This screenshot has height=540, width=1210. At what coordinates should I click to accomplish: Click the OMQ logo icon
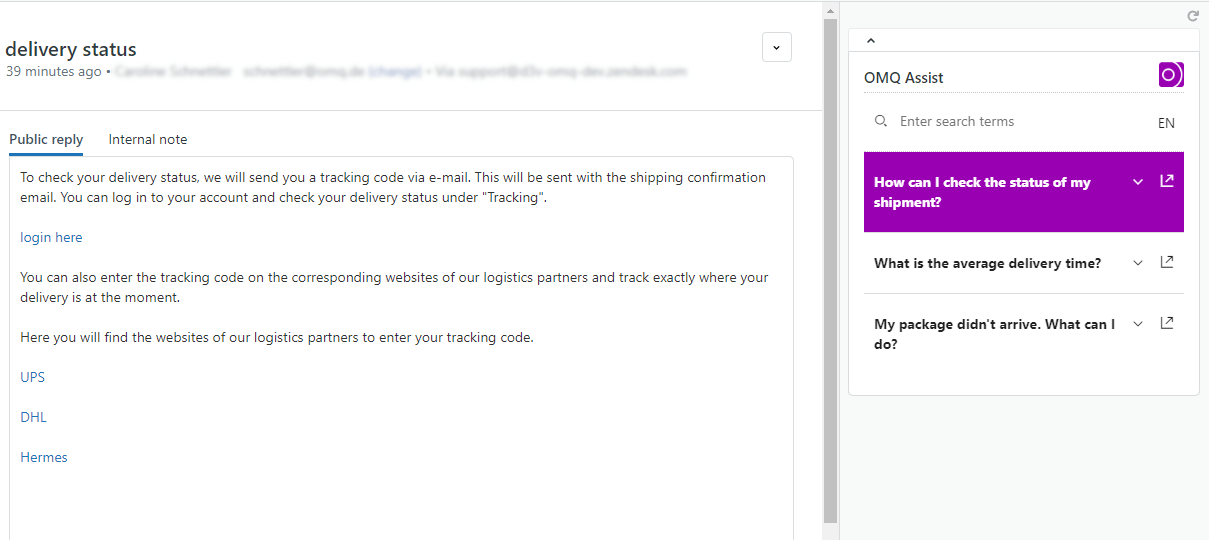pos(1171,75)
